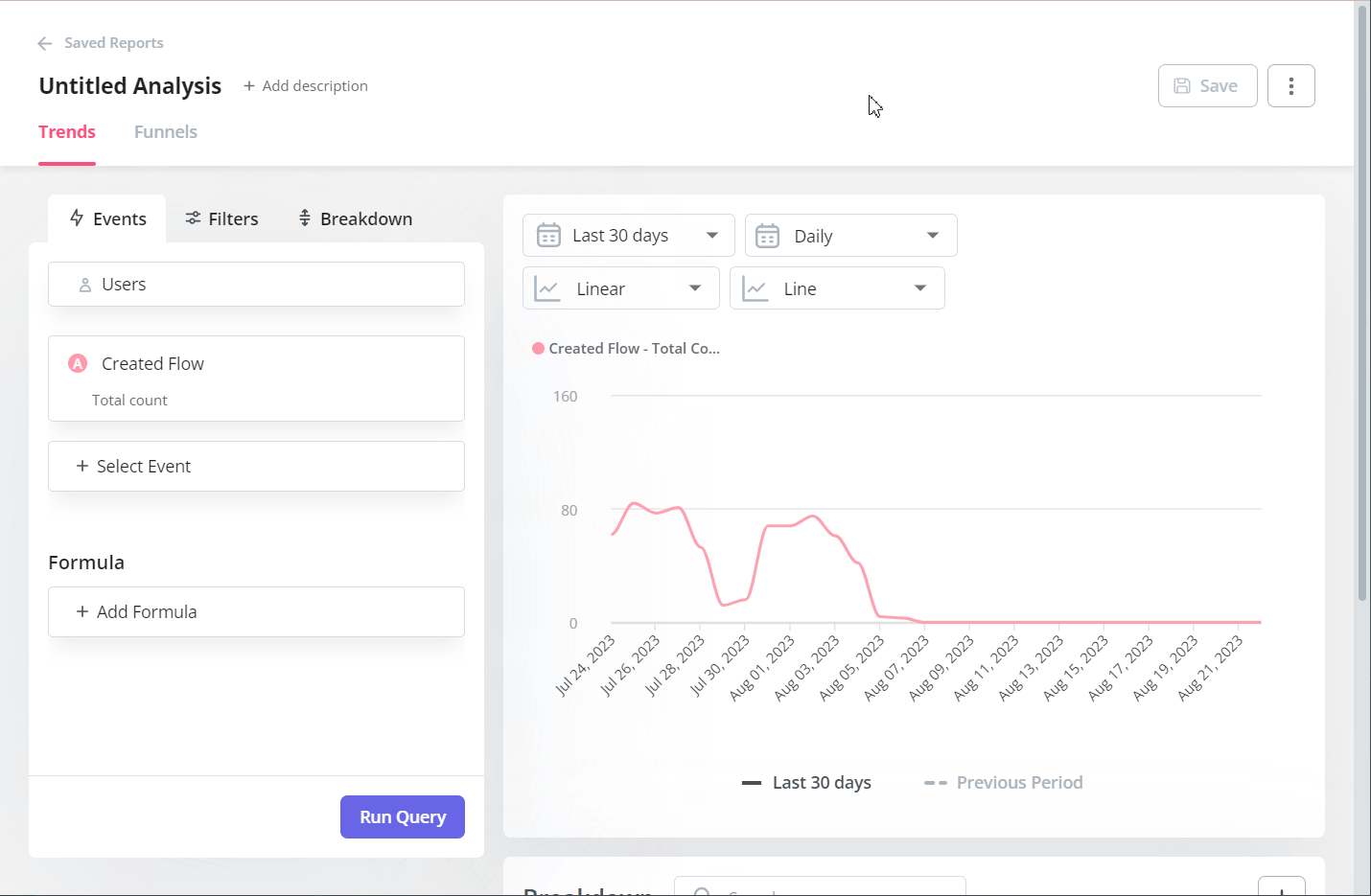
Task: Open the three-dot options menu
Action: (1291, 85)
